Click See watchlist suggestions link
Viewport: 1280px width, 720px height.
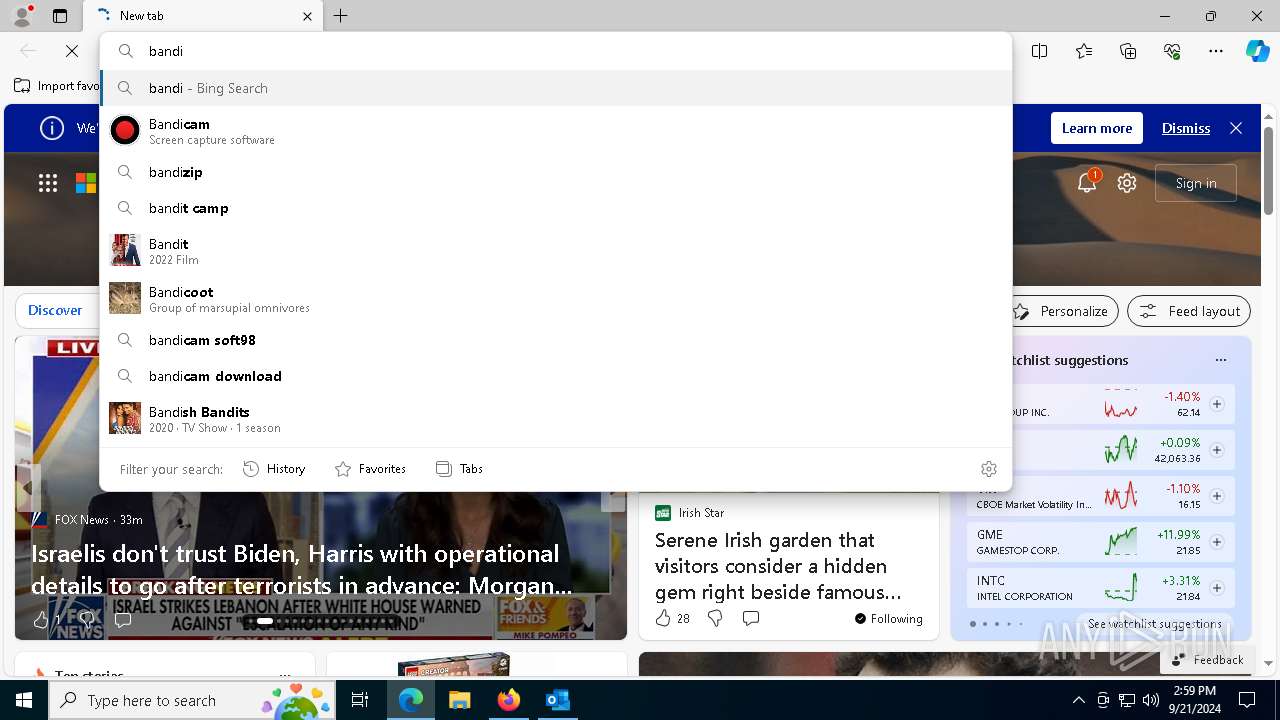click(x=1154, y=623)
